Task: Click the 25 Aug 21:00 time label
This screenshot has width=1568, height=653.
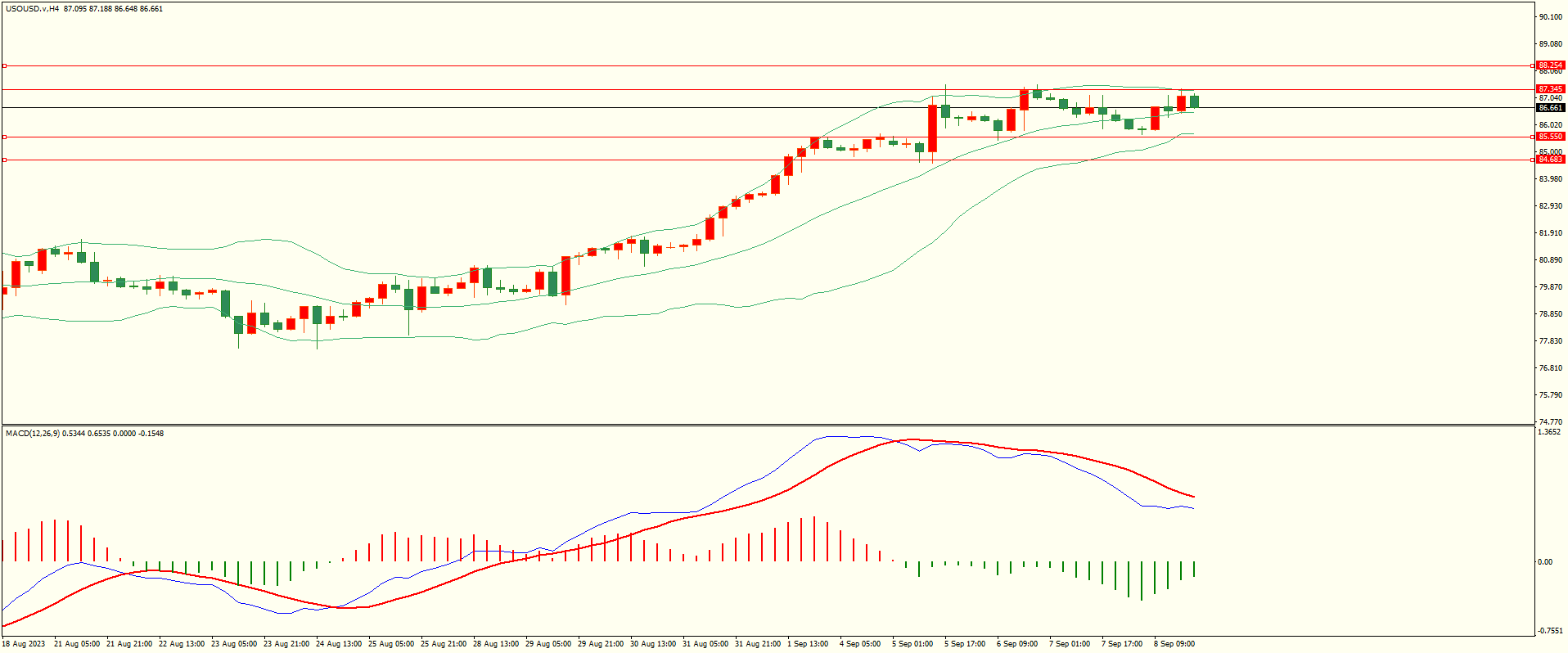Action: [444, 644]
